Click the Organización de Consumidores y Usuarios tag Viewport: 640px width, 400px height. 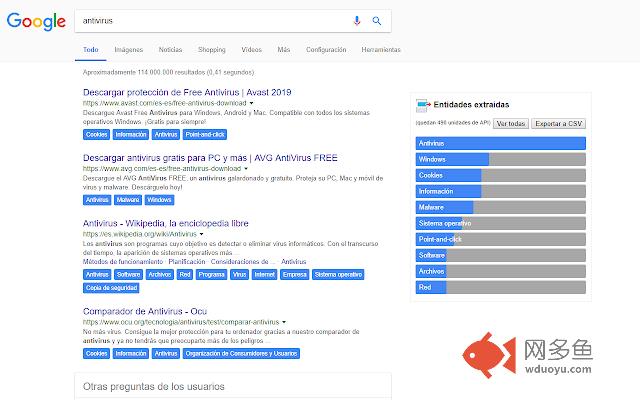coord(241,353)
